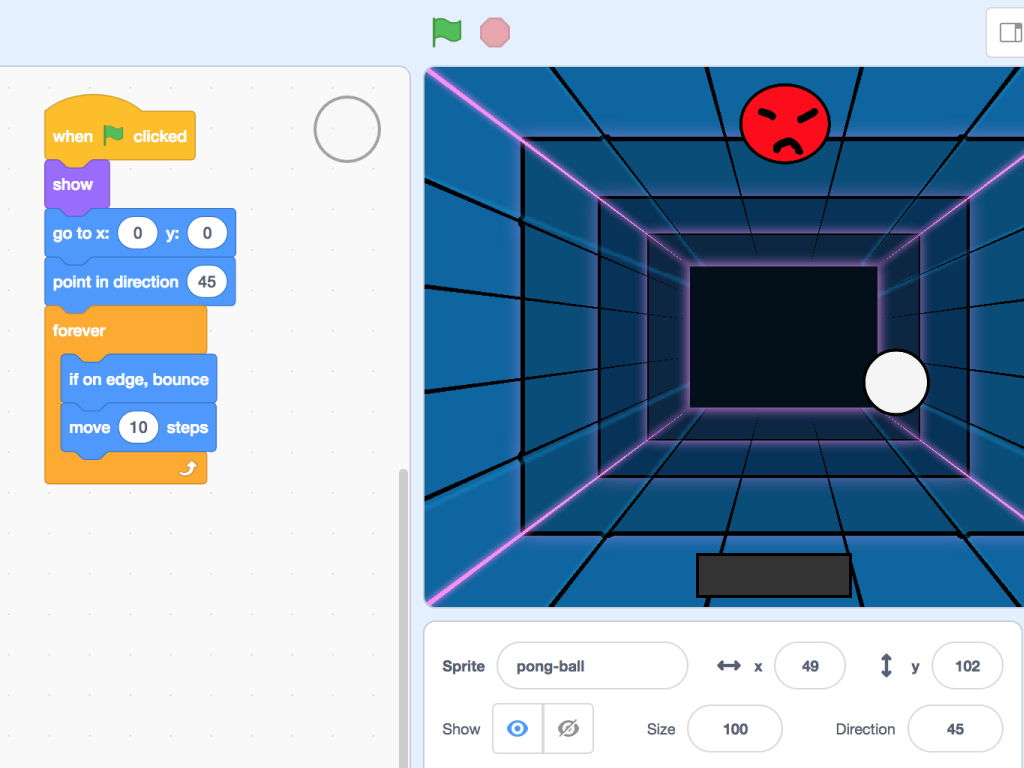Show sprite using the open eye button
The width and height of the screenshot is (1024, 768).
[x=517, y=728]
